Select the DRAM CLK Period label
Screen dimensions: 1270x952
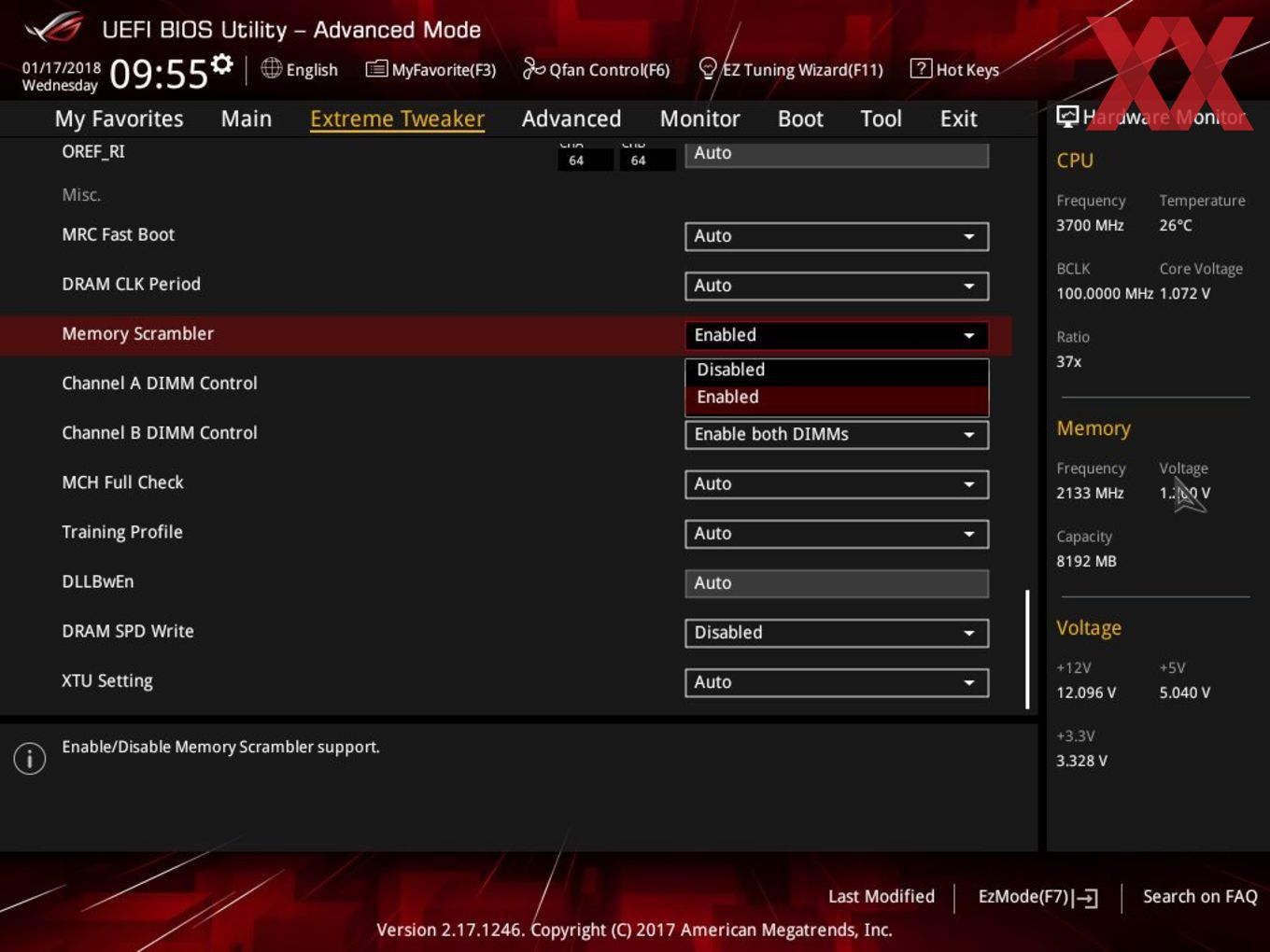click(131, 284)
